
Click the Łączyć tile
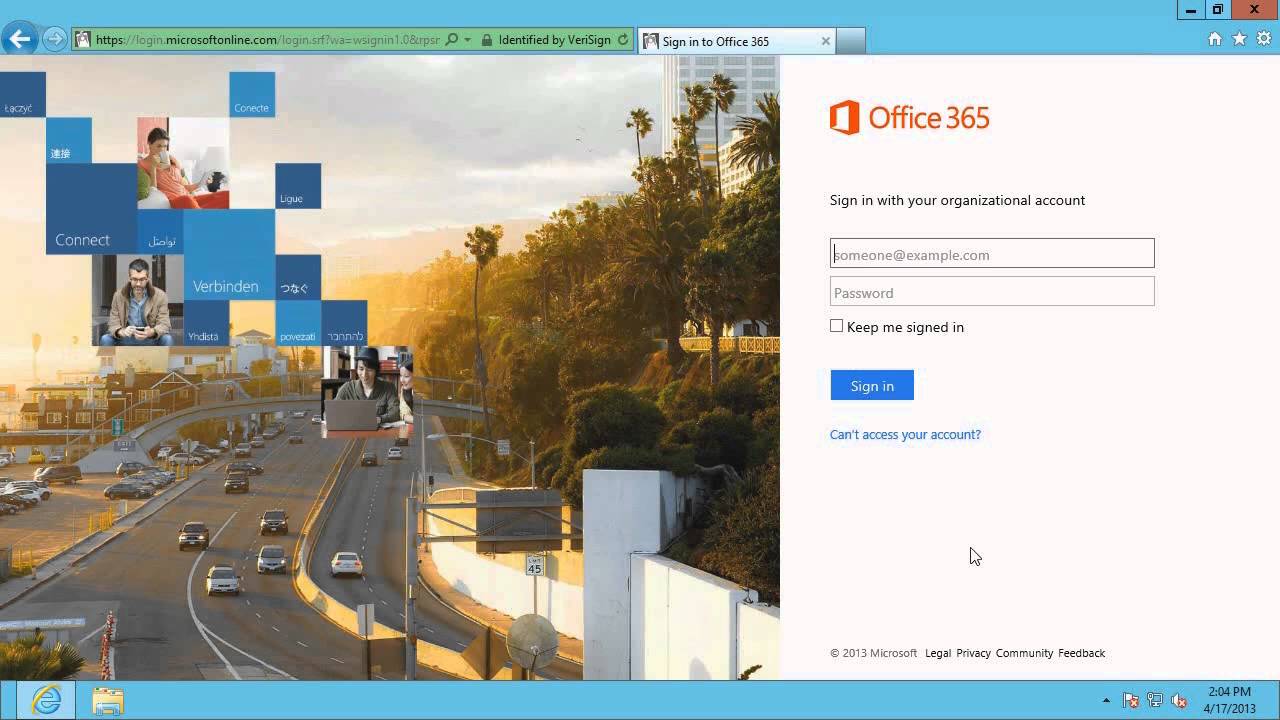click(23, 94)
